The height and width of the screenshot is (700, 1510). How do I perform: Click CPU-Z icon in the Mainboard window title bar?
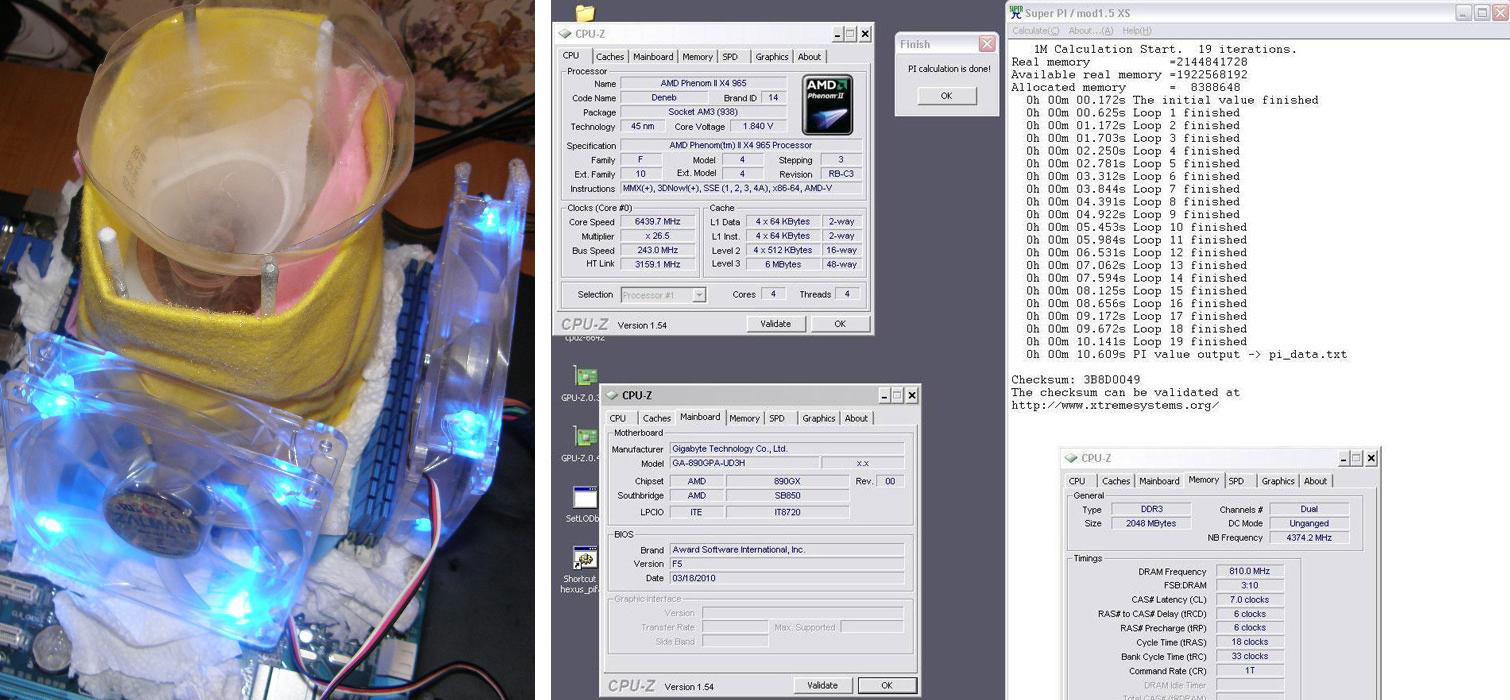pyautogui.click(x=612, y=396)
